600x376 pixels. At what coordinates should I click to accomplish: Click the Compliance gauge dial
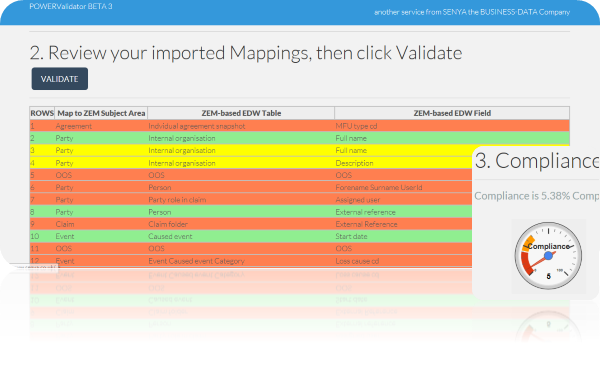click(x=548, y=256)
